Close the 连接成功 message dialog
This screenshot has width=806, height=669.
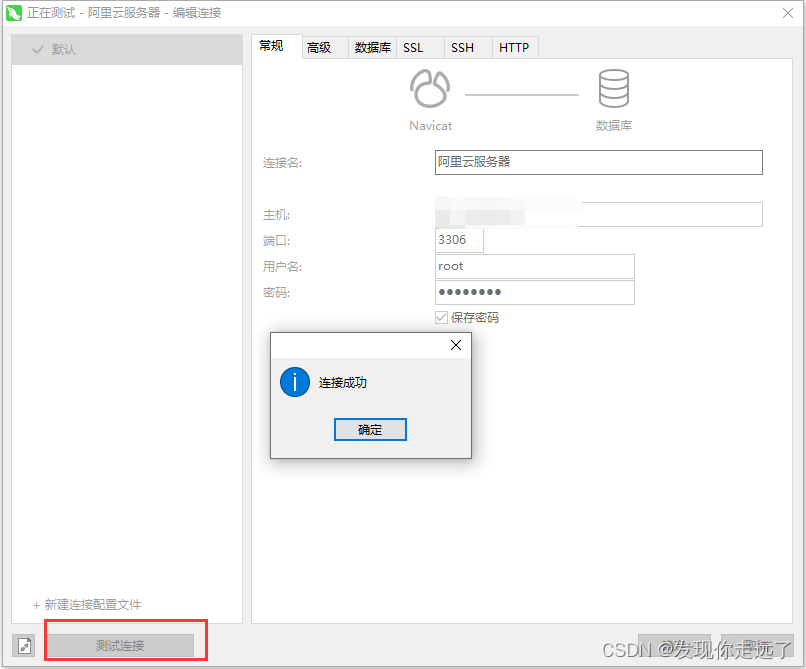tap(455, 345)
